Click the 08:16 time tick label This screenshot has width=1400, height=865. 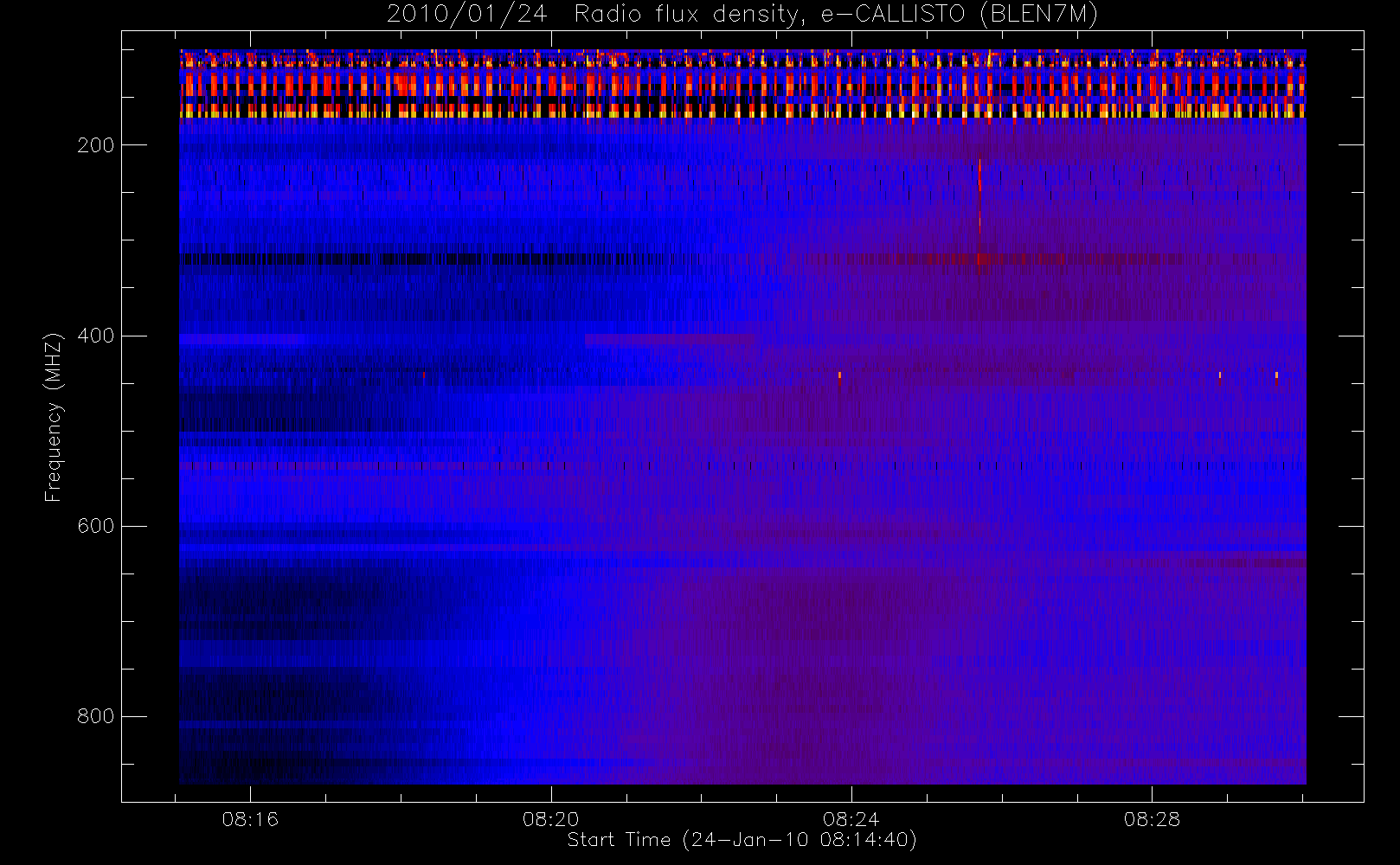(250, 819)
